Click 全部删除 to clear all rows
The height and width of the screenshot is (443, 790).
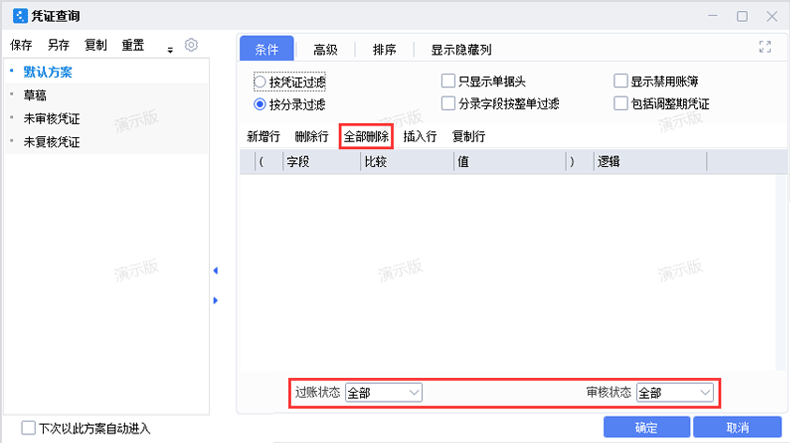pyautogui.click(x=366, y=136)
